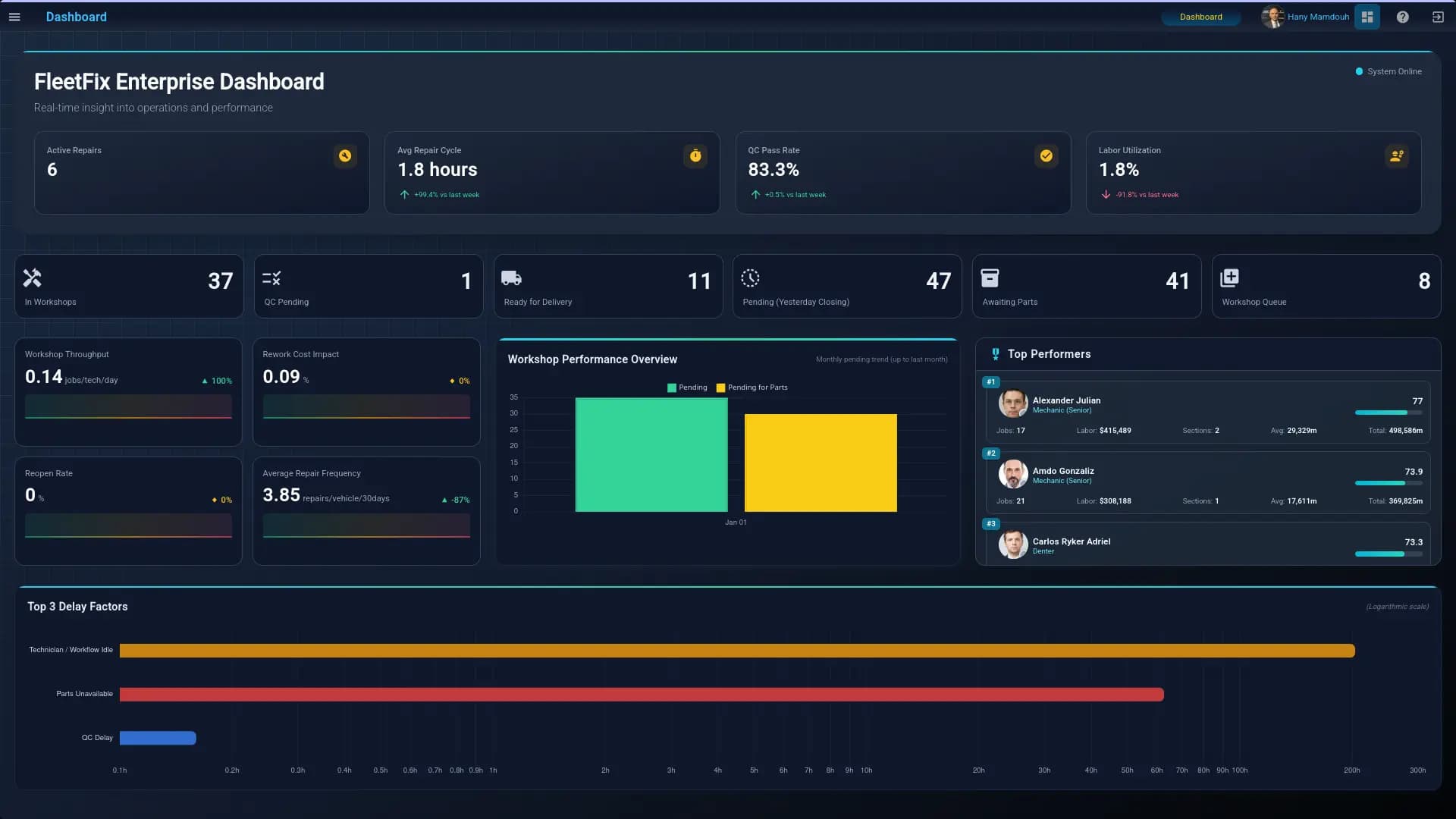Image resolution: width=1456 pixels, height=819 pixels.
Task: Click the Dashboard title link top left
Action: click(x=76, y=17)
